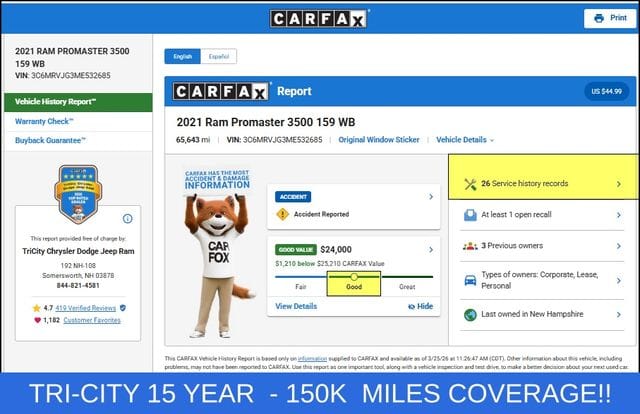
Task: Hide the value details panel
Action: [420, 306]
